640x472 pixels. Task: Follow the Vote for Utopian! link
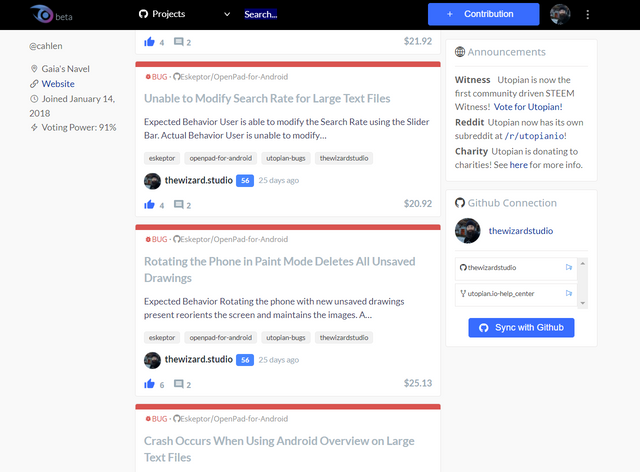pos(528,107)
